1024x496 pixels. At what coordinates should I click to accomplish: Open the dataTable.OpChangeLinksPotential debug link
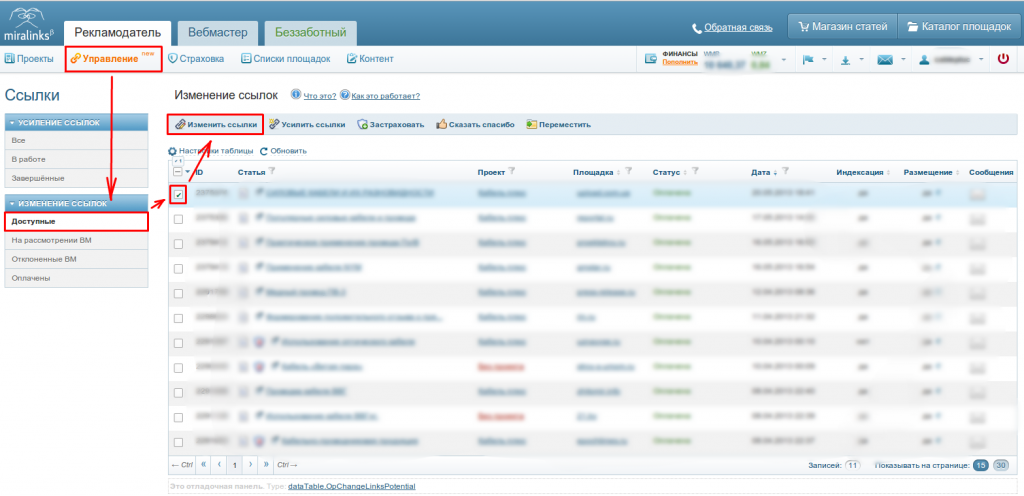[351, 487]
